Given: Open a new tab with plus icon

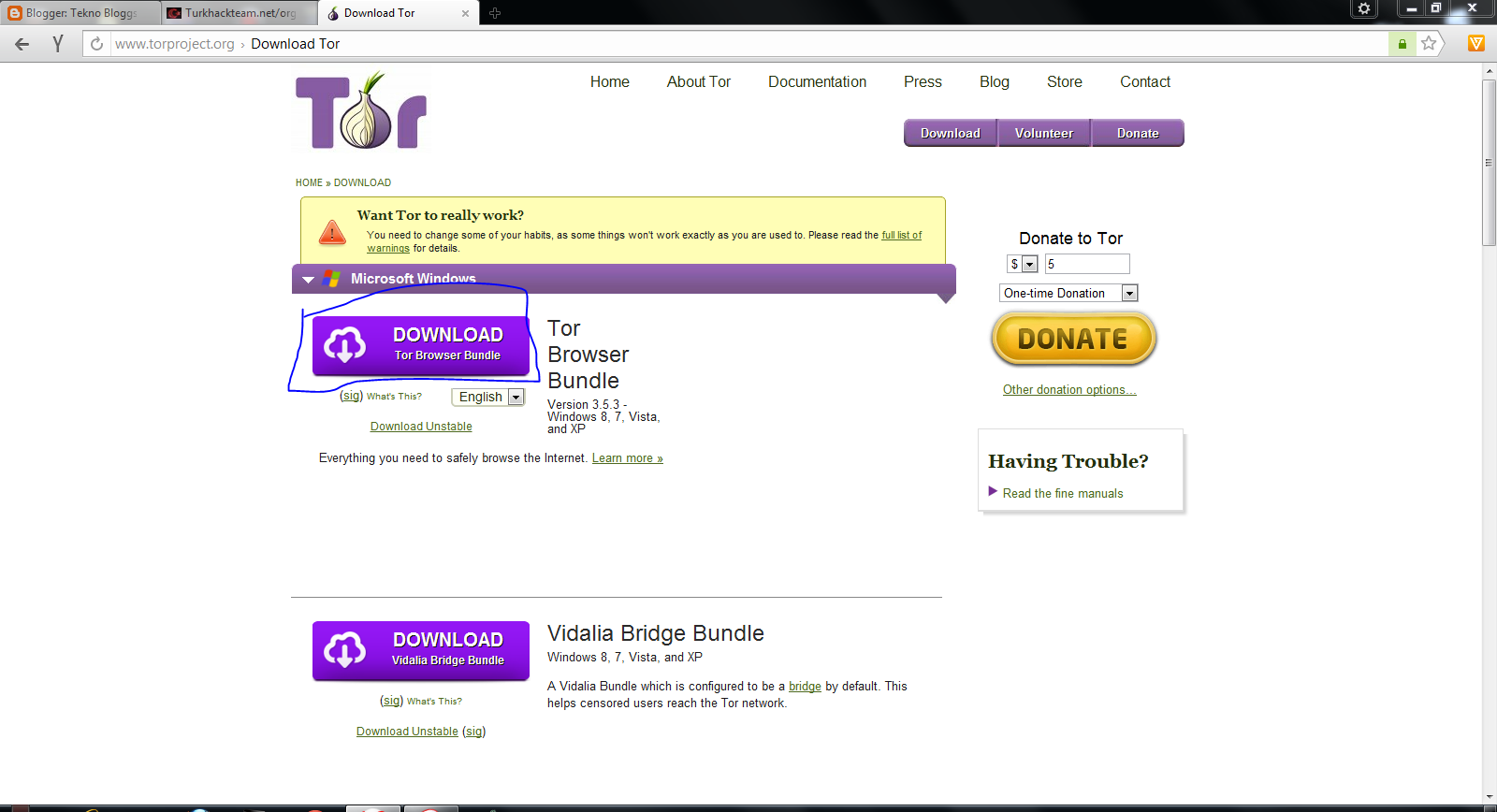Looking at the screenshot, I should [495, 13].
